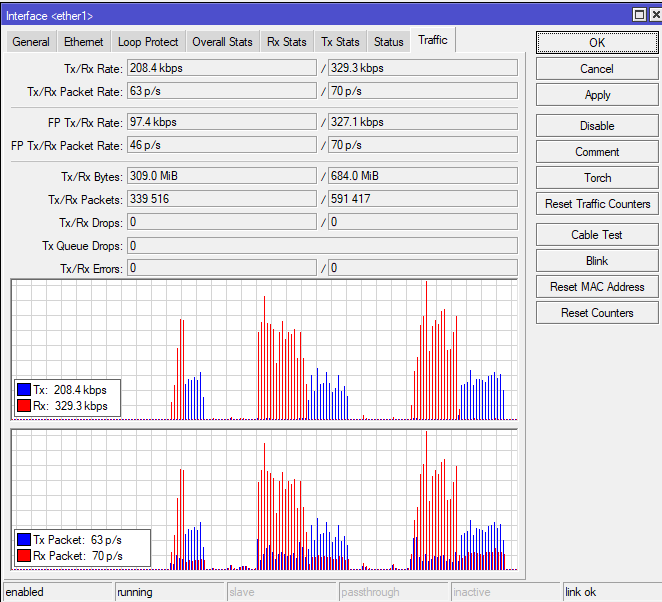Image resolution: width=662 pixels, height=602 pixels.
Task: Select the FP Rx Packet Rate field beside 46 p/s
Action: tap(423, 145)
